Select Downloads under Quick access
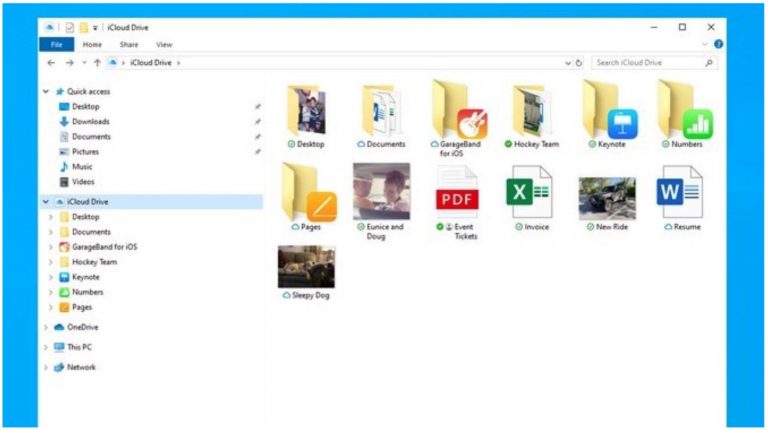768x430 pixels. click(90, 121)
